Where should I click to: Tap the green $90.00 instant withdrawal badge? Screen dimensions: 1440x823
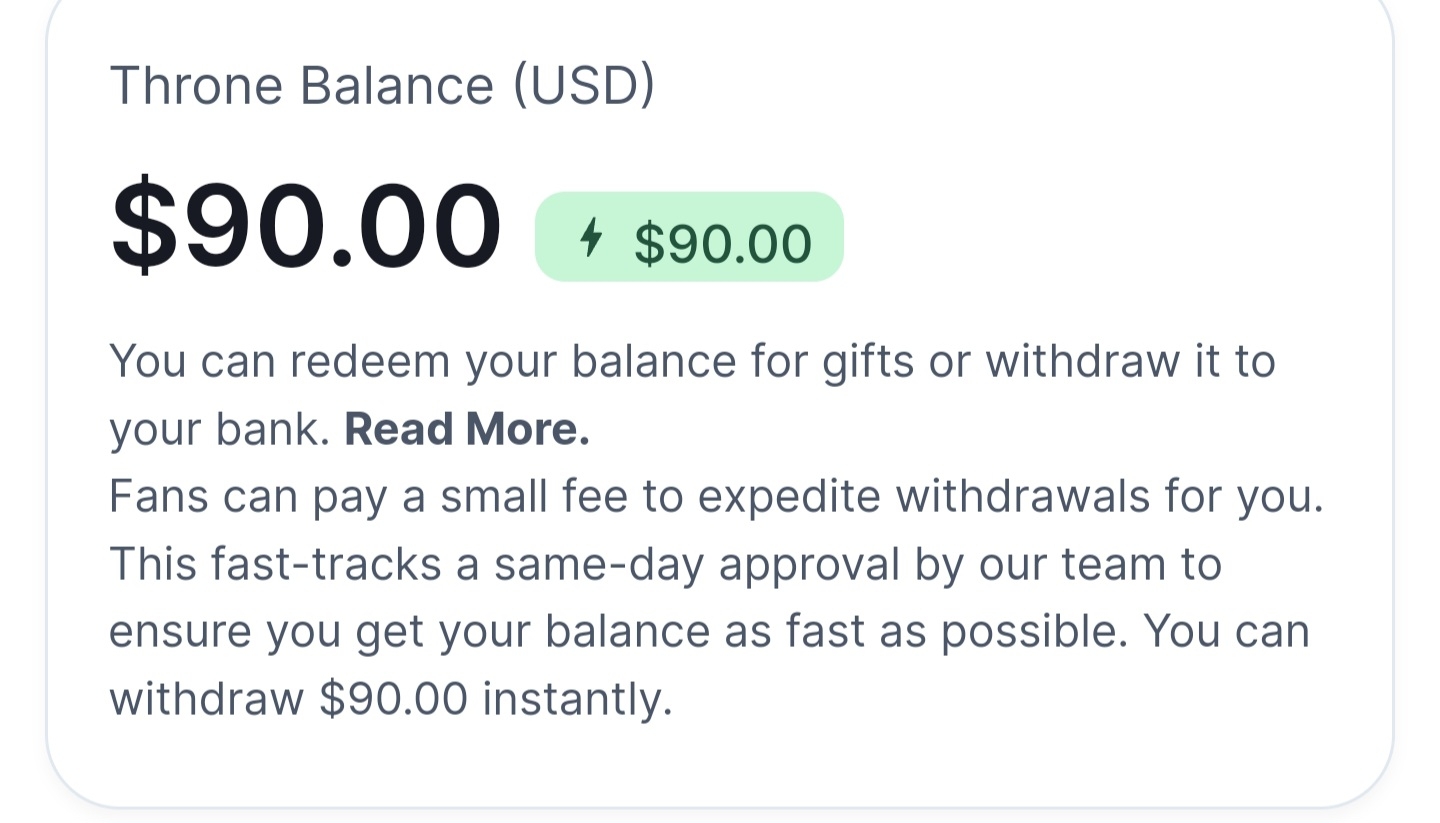pos(689,237)
